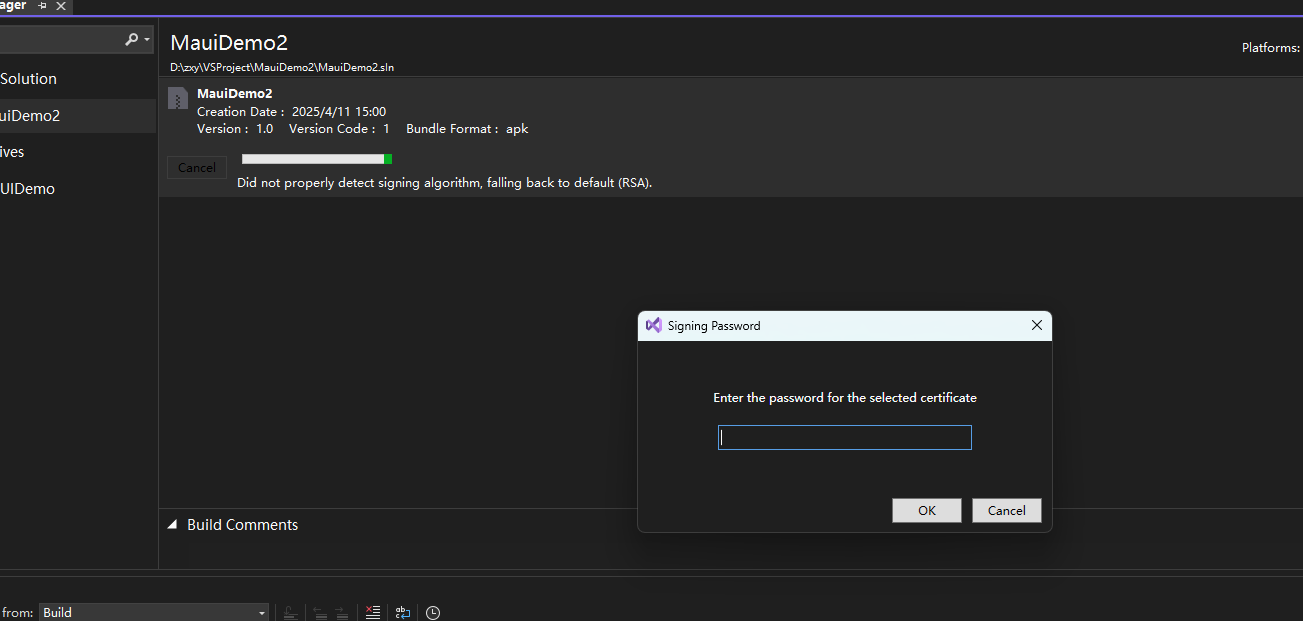Click Clear All output icon
The height and width of the screenshot is (621, 1303).
(x=373, y=612)
